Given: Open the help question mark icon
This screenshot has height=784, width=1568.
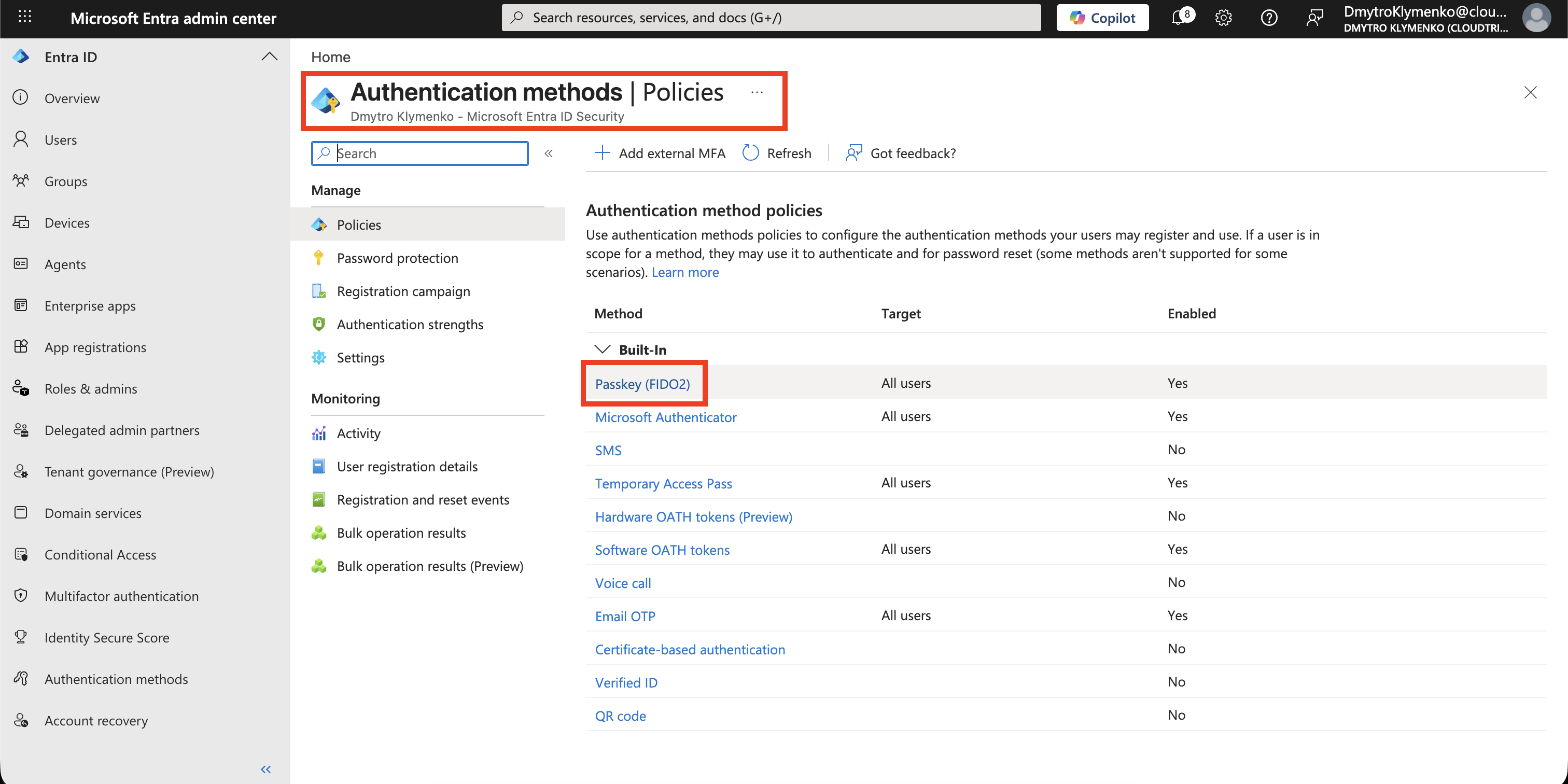Looking at the screenshot, I should coord(1269,18).
